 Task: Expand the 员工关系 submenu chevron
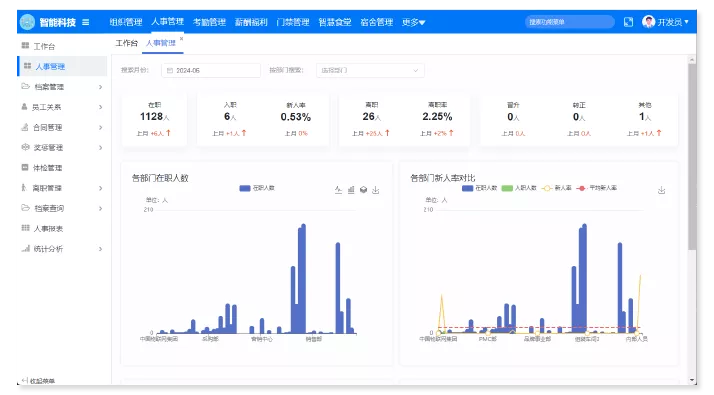pos(100,107)
